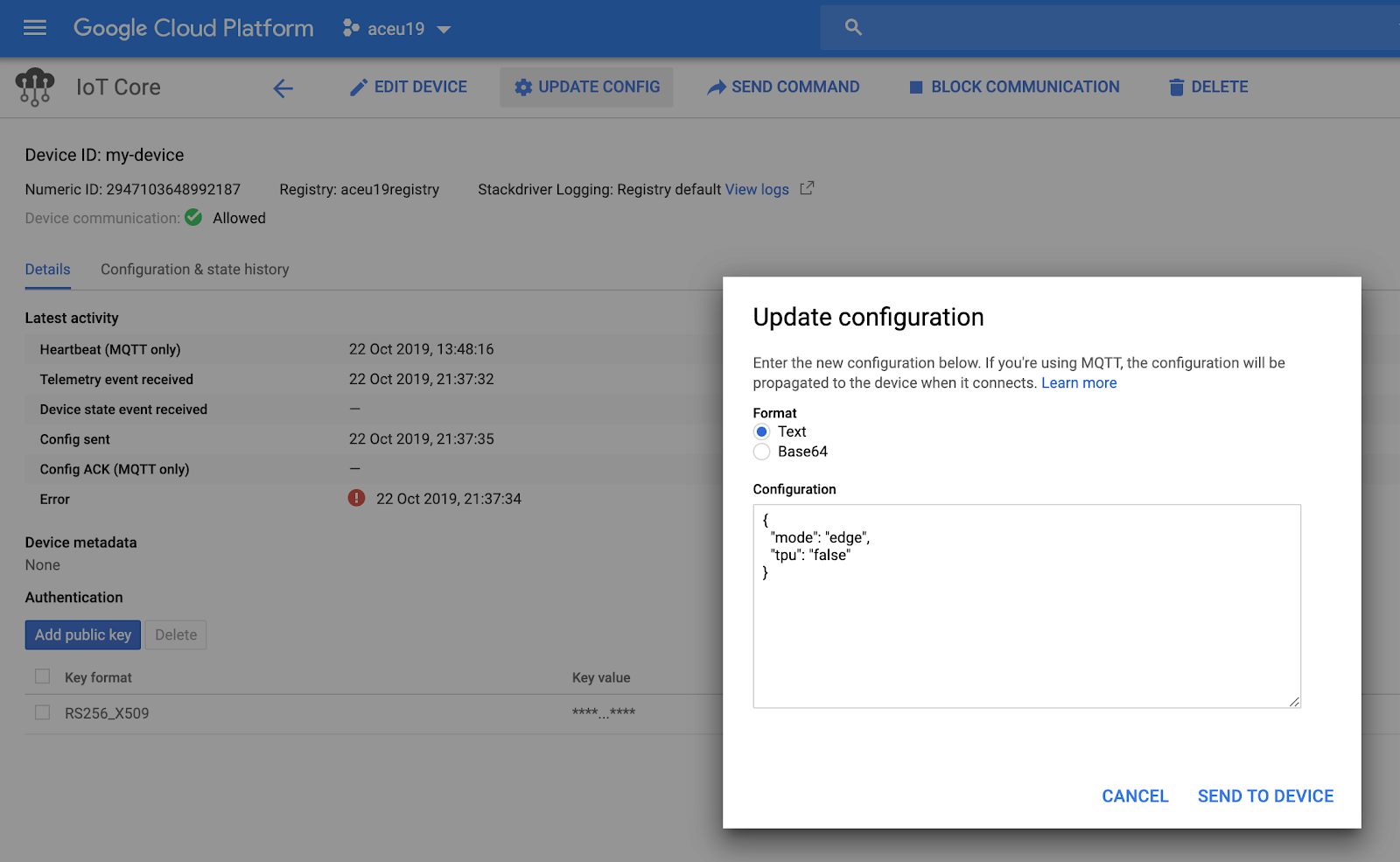
Task: Open the aceu19 project selector dropdown
Action: click(397, 29)
